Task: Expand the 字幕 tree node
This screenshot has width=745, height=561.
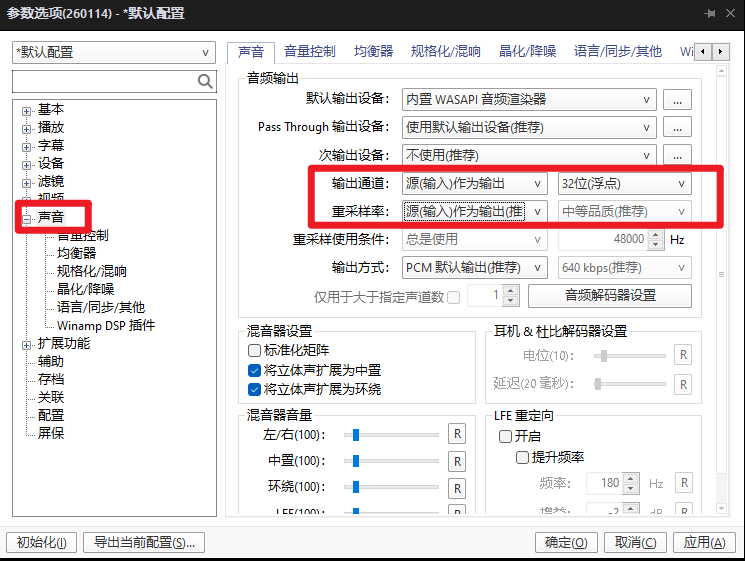Action: tap(26, 147)
